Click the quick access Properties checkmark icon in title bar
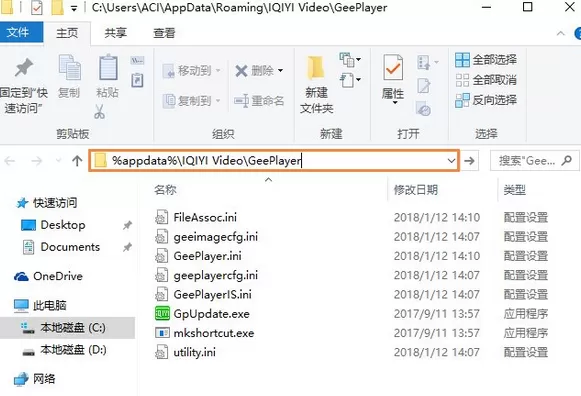The image size is (581, 396). [36, 7]
